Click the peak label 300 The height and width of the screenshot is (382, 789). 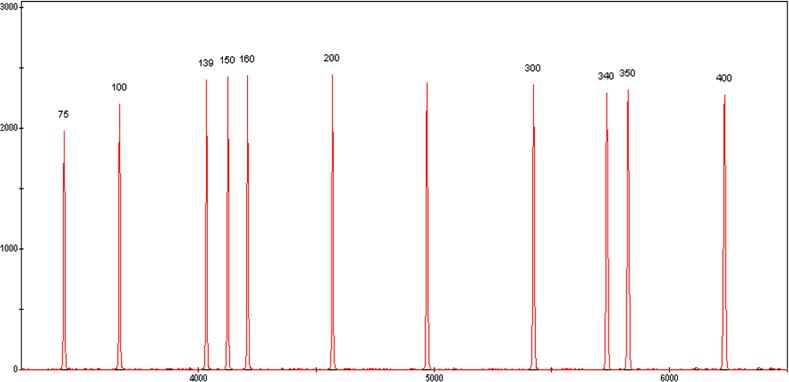pyautogui.click(x=532, y=68)
